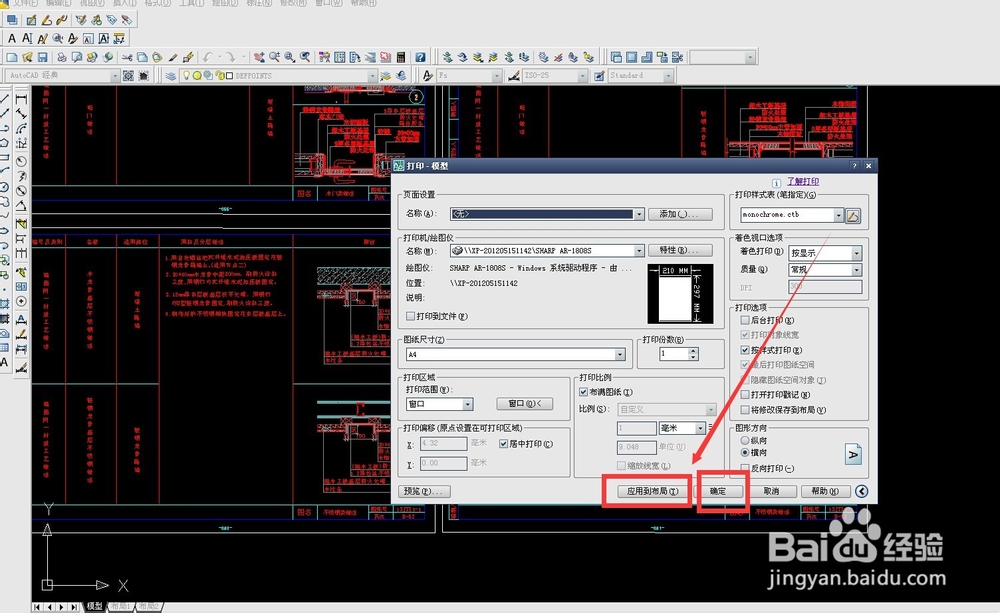Viewport: 1000px width, 613px height.
Task: Enable the Save changes to layout checkbox
Action: pyautogui.click(x=744, y=410)
